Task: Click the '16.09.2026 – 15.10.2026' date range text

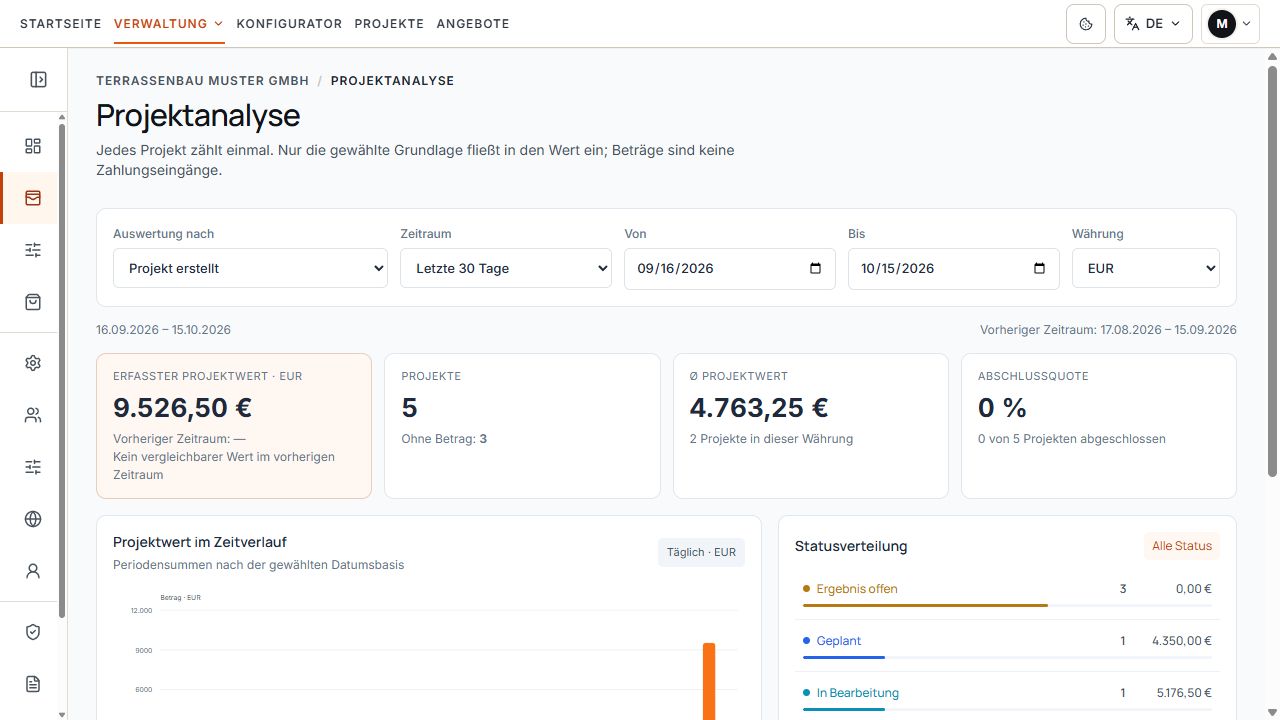Action: 163,330
